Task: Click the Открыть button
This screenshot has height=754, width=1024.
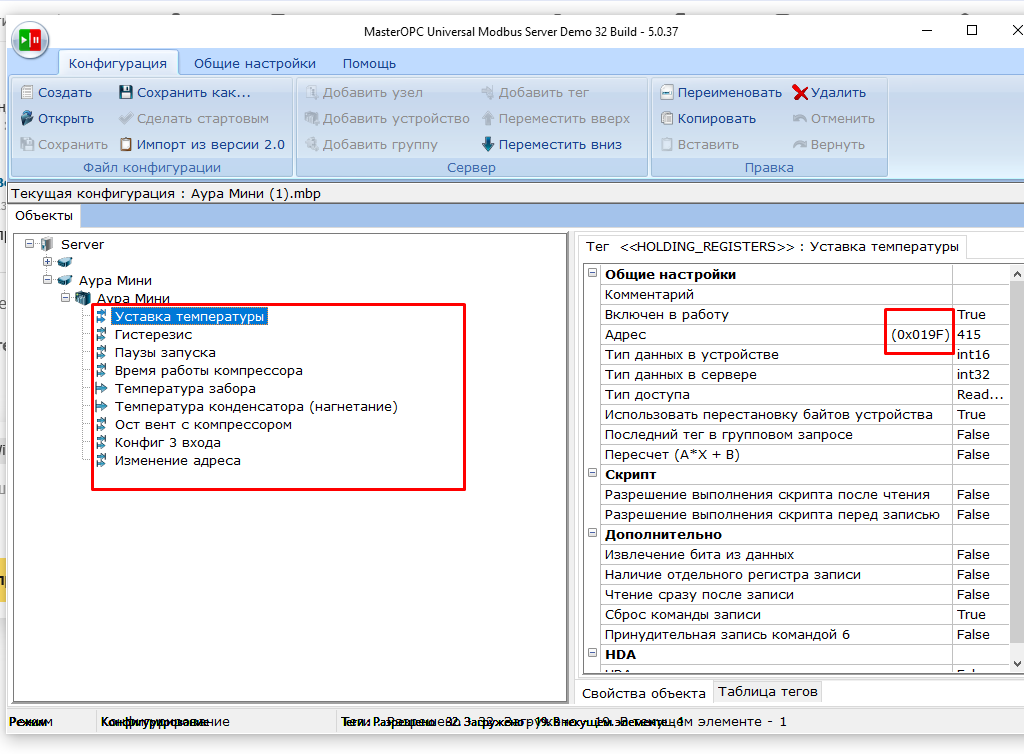Action: click(x=57, y=118)
